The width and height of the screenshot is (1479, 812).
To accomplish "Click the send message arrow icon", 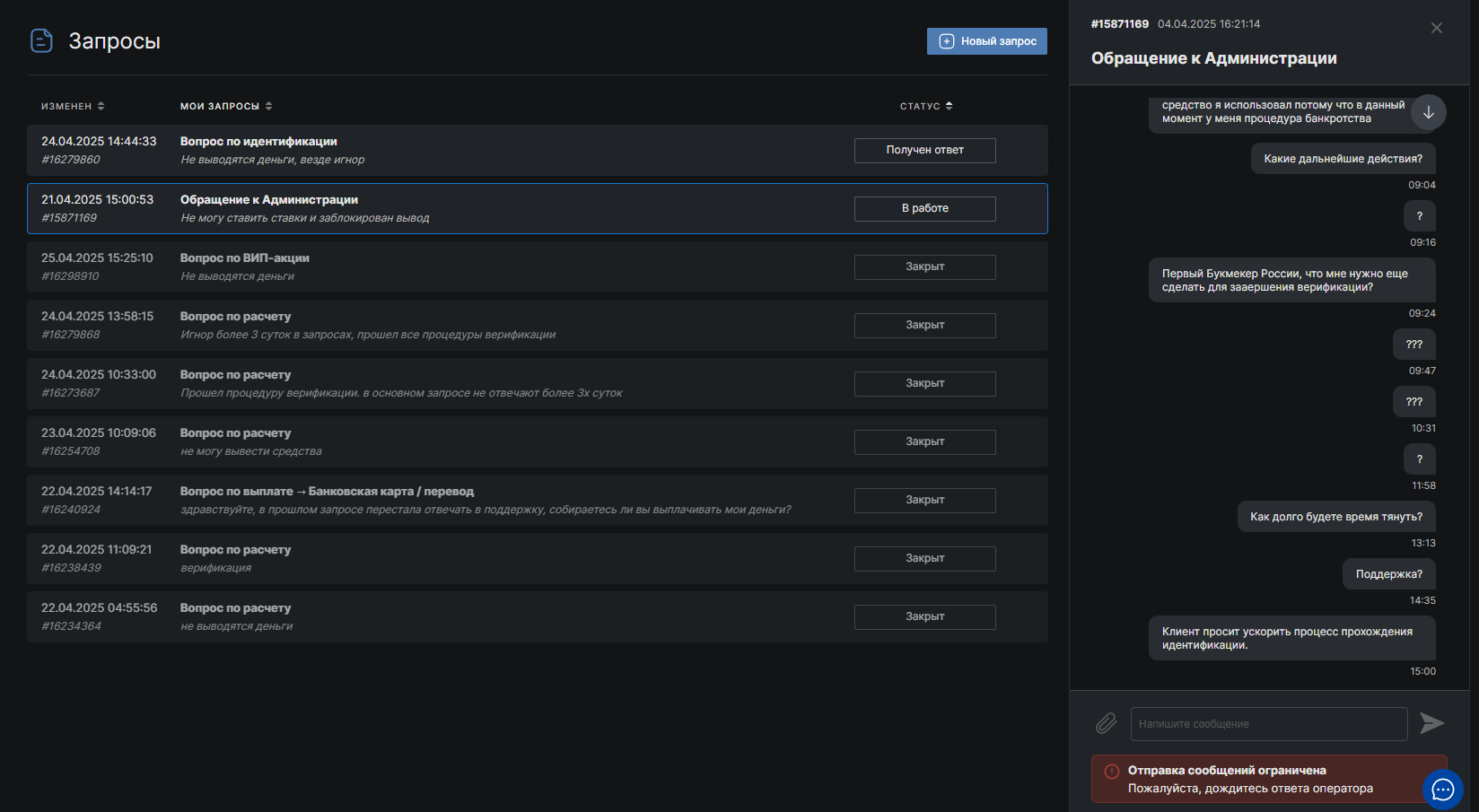I will click(1431, 723).
